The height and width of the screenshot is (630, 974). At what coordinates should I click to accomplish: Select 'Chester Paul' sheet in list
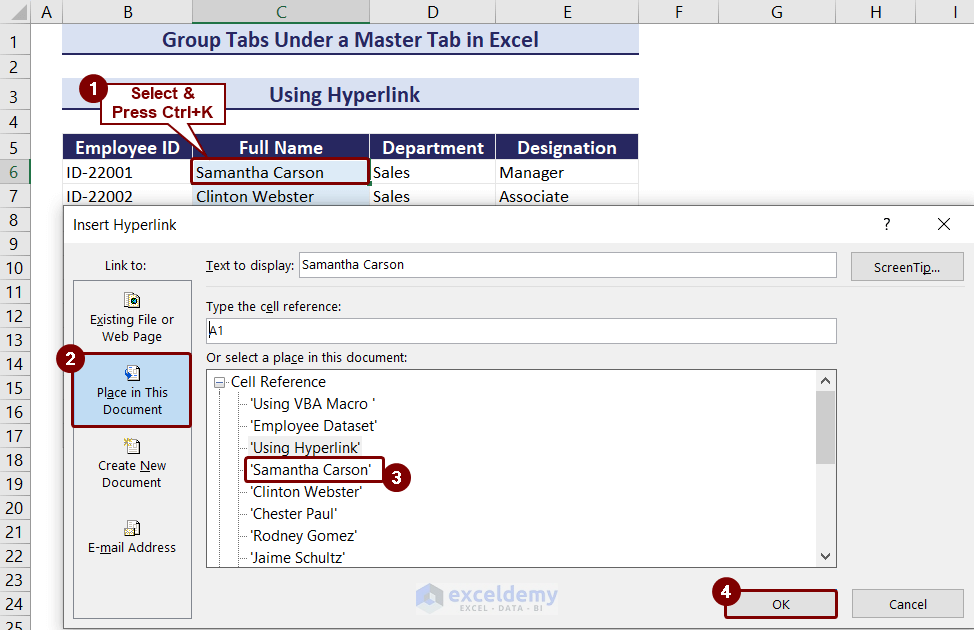(293, 514)
